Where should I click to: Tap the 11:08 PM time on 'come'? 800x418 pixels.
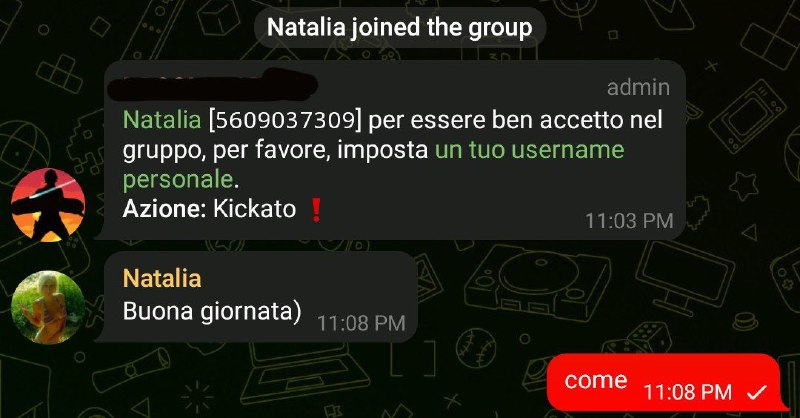tap(688, 392)
